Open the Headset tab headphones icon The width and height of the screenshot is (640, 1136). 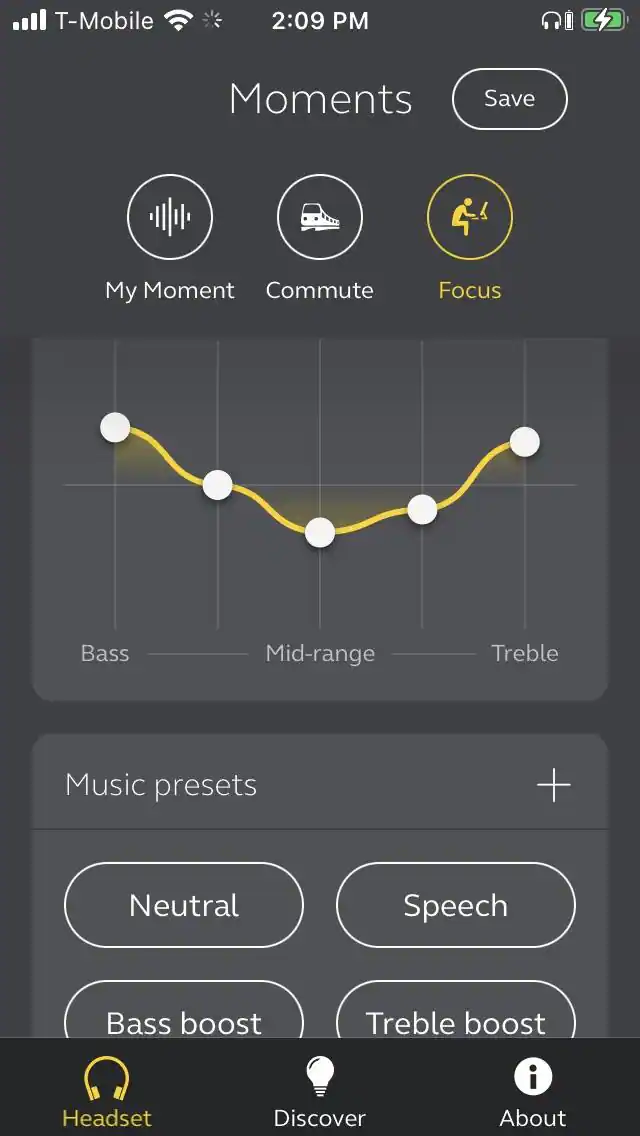tap(107, 1078)
